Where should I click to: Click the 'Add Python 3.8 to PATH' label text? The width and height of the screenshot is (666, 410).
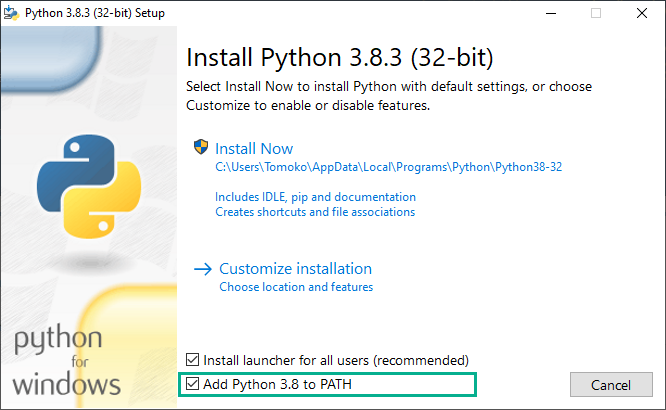[277, 384]
